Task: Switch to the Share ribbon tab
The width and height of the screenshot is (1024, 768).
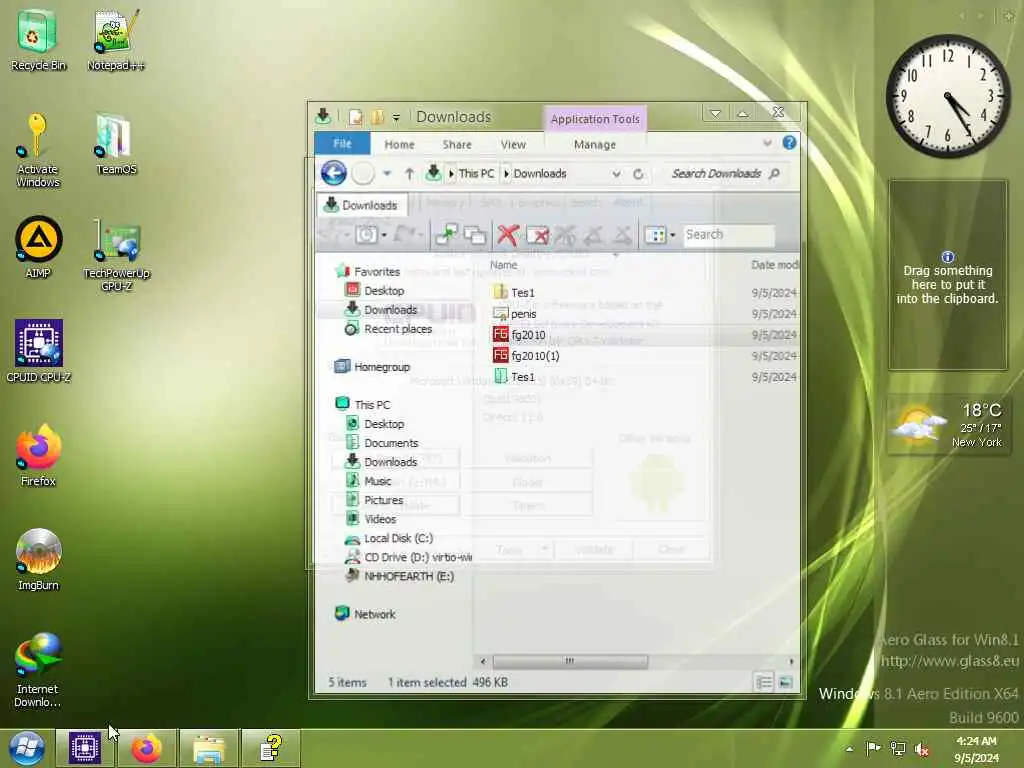Action: point(456,144)
